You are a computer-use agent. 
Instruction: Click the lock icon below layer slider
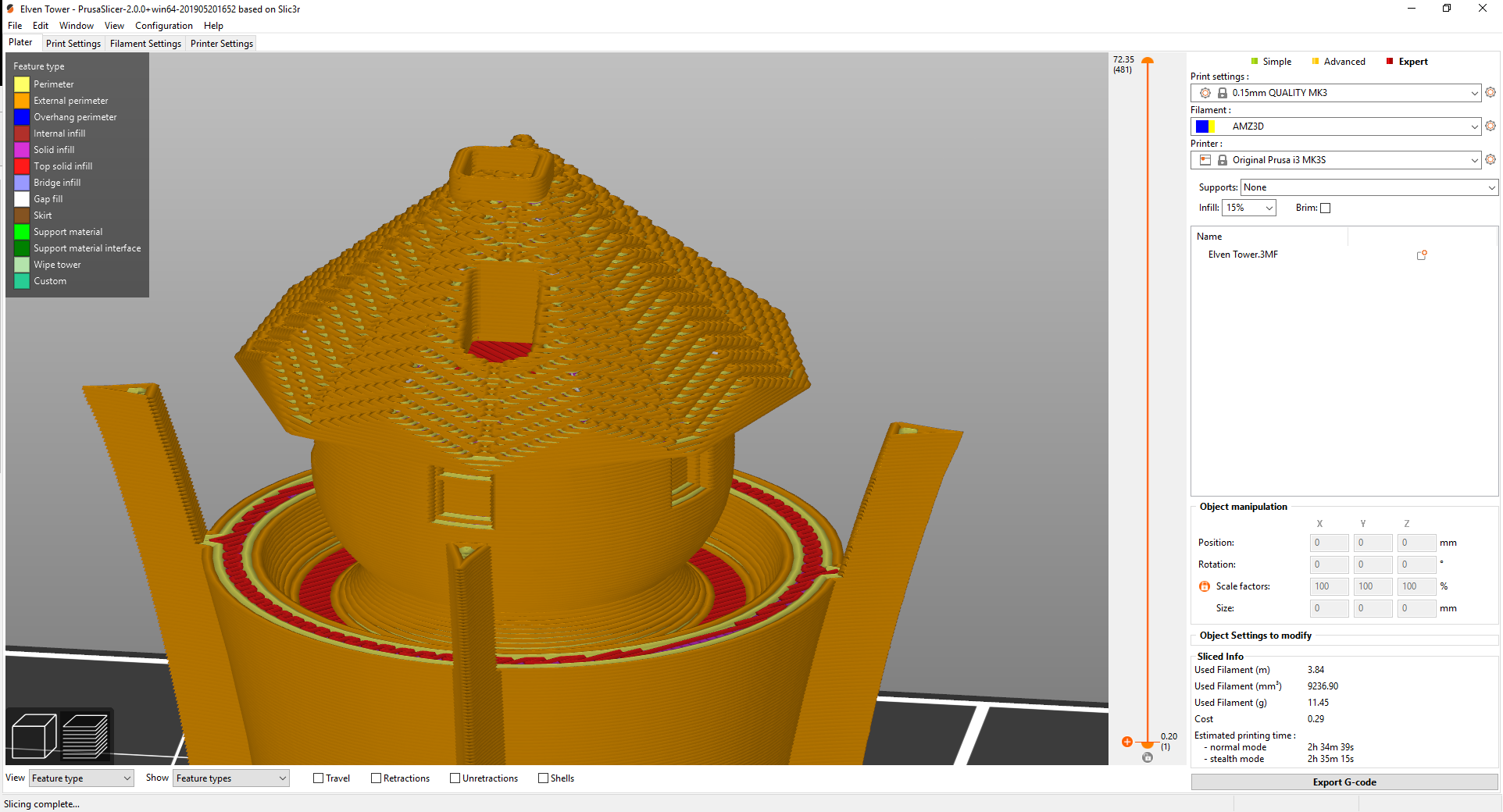point(1148,757)
